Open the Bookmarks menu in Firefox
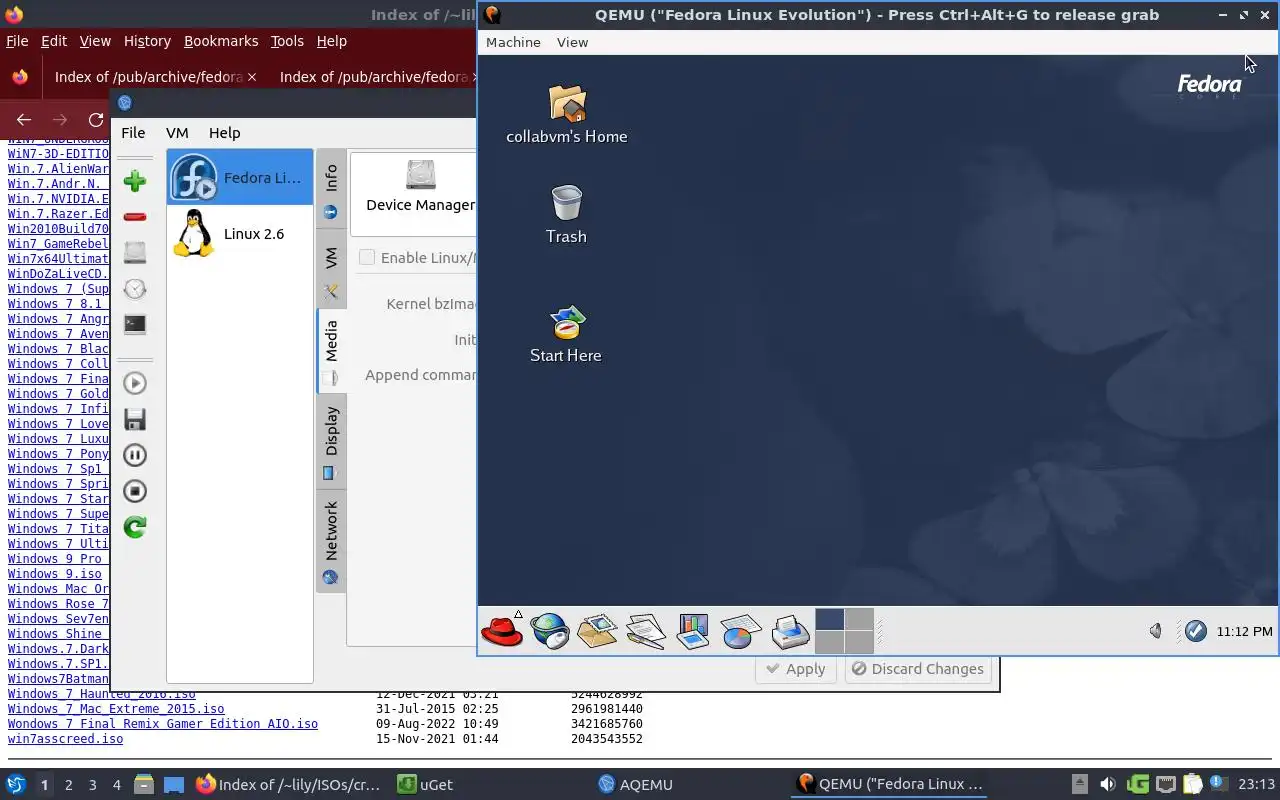Viewport: 1280px width, 800px height. pyautogui.click(x=221, y=41)
